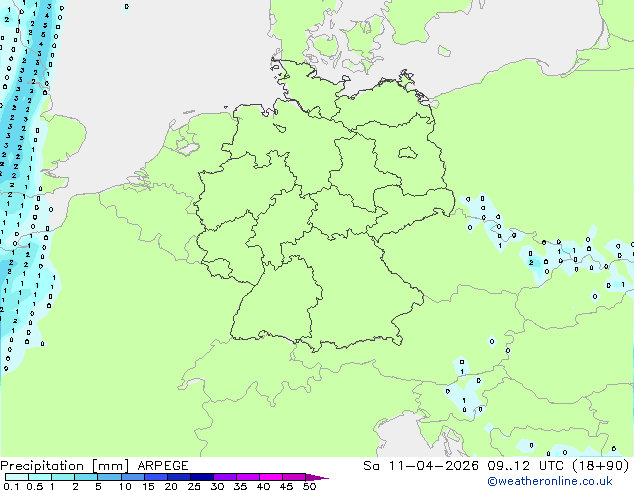Viewport: 634px width, 490px height.
Task: Click the 1–2 mm legend color swatch
Action: (x=63, y=477)
